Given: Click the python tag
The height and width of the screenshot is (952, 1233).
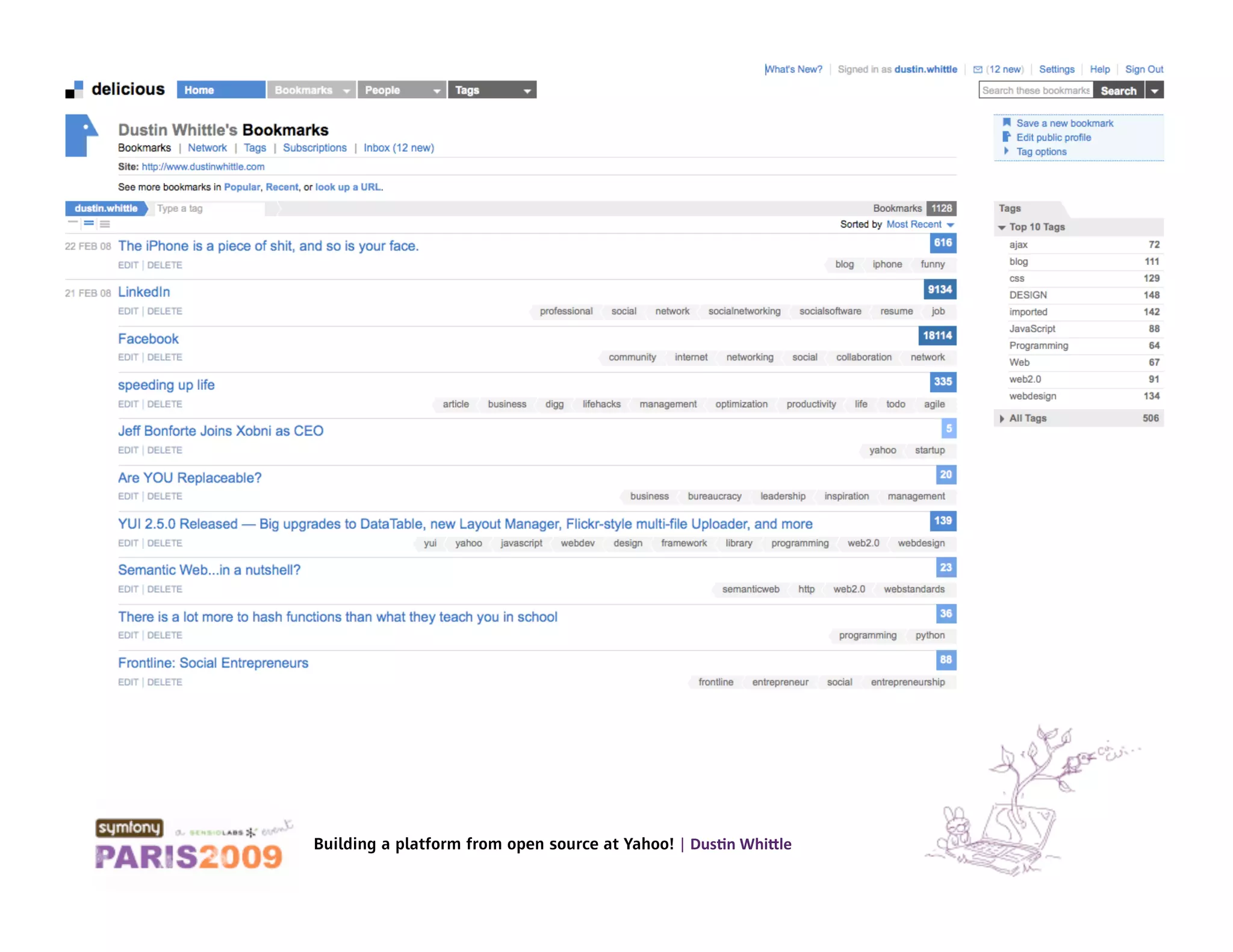Looking at the screenshot, I should tap(930, 635).
